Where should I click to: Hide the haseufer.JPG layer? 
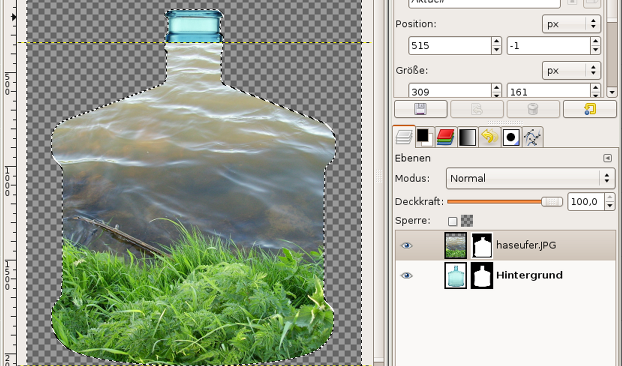406,245
